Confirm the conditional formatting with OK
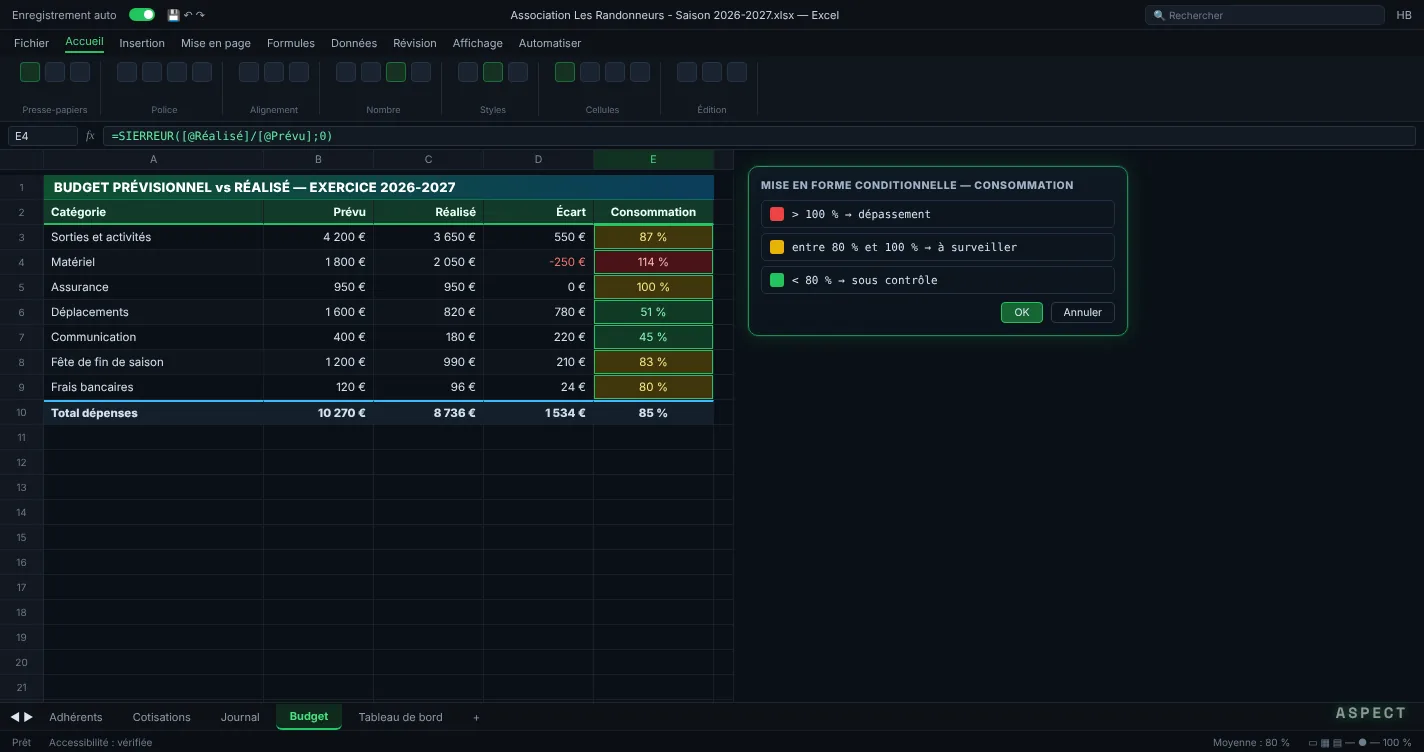The width and height of the screenshot is (1424, 752). coord(1022,312)
